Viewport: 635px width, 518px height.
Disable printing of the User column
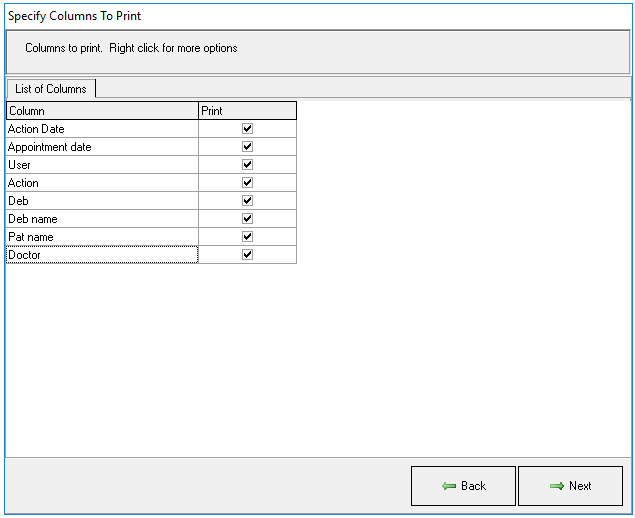coord(248,165)
